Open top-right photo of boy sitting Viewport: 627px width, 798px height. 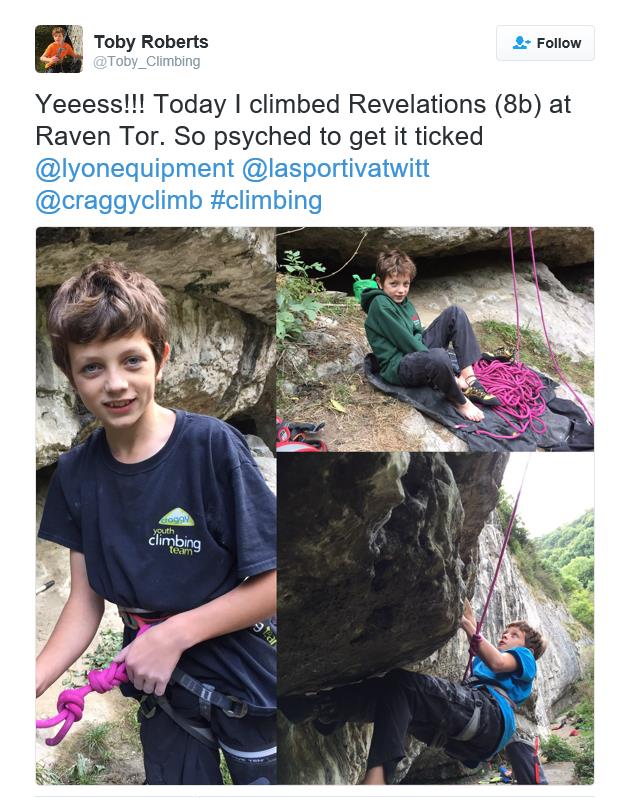coord(435,338)
